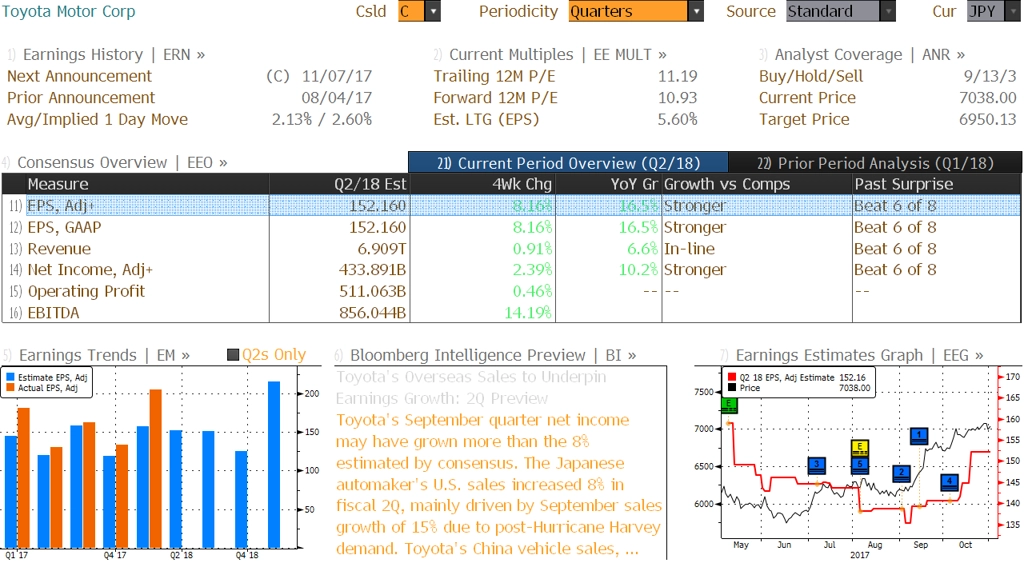Click the Target Price value 6950.13

[x=987, y=120]
